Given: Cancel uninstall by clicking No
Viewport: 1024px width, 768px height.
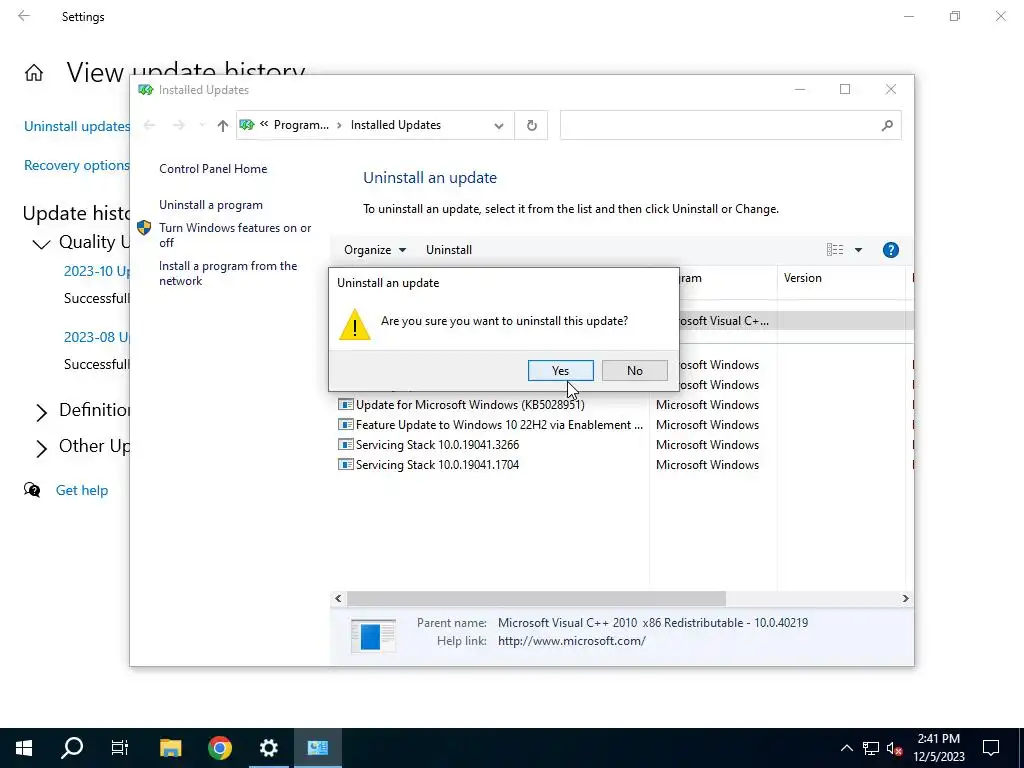Looking at the screenshot, I should (x=634, y=370).
